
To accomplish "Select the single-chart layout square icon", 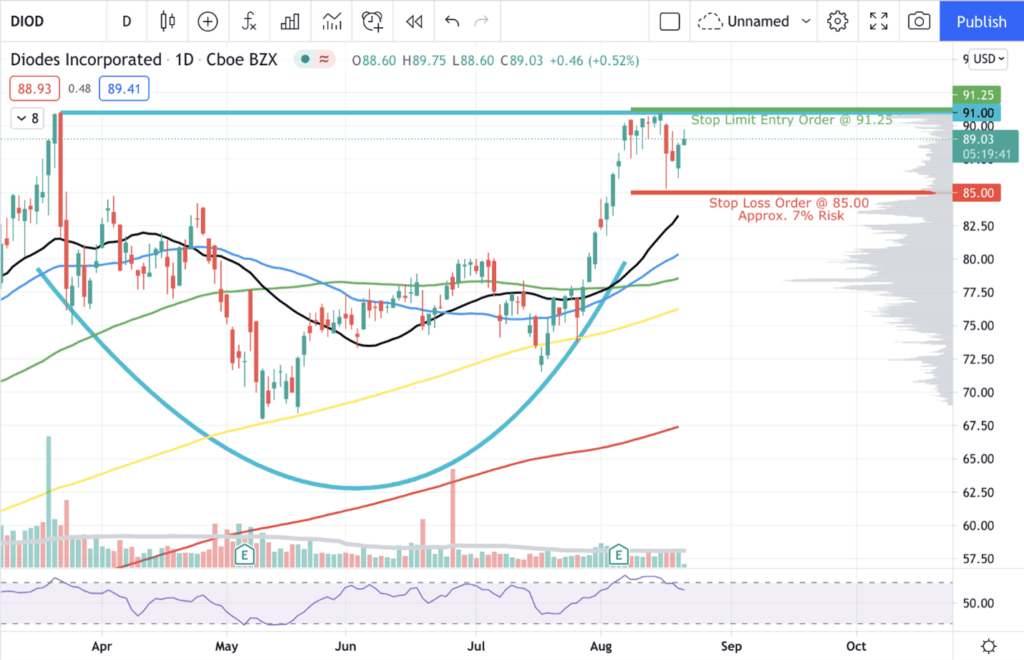I will [x=669, y=21].
